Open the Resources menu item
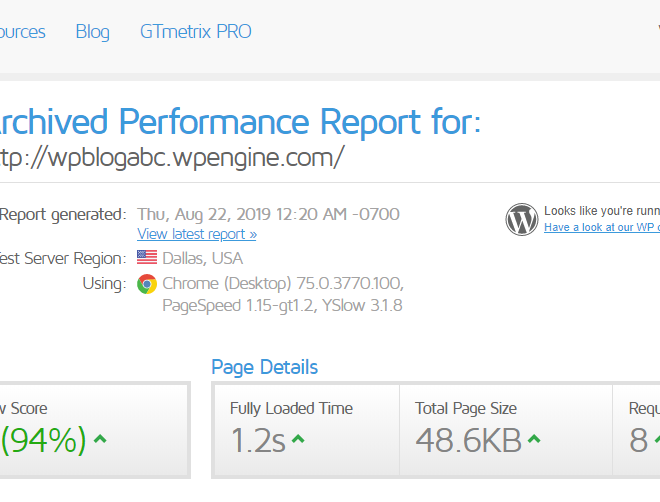 (22, 32)
